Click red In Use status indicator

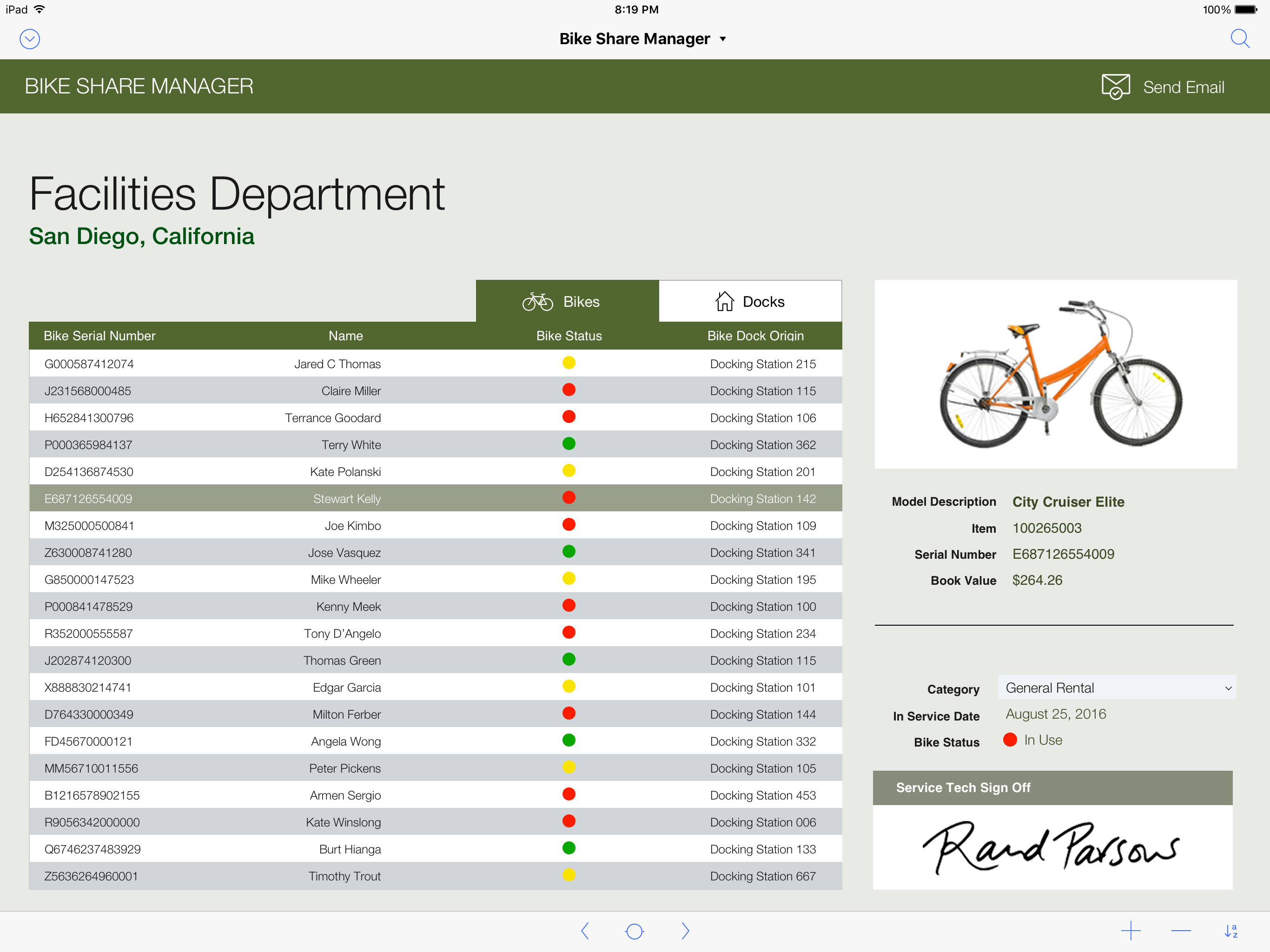pos(1010,740)
